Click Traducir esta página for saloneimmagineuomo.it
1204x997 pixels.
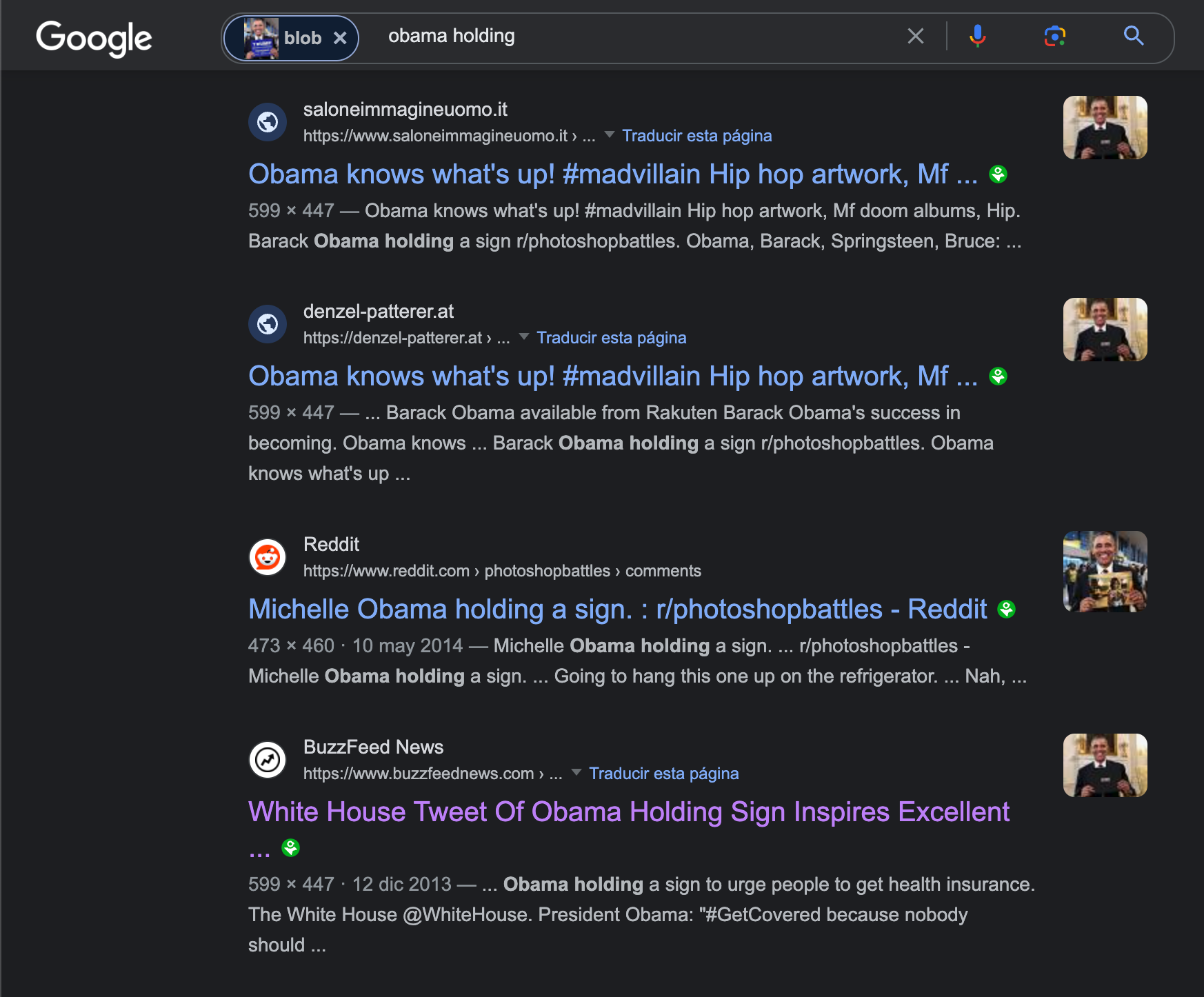click(x=696, y=136)
